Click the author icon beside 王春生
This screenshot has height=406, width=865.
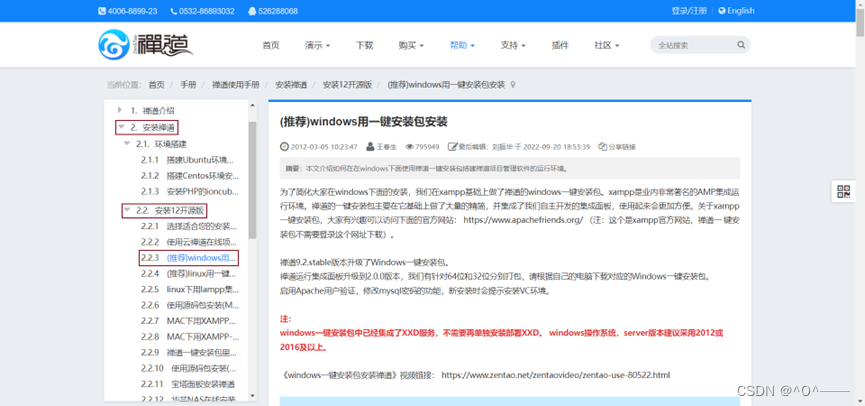click(370, 147)
